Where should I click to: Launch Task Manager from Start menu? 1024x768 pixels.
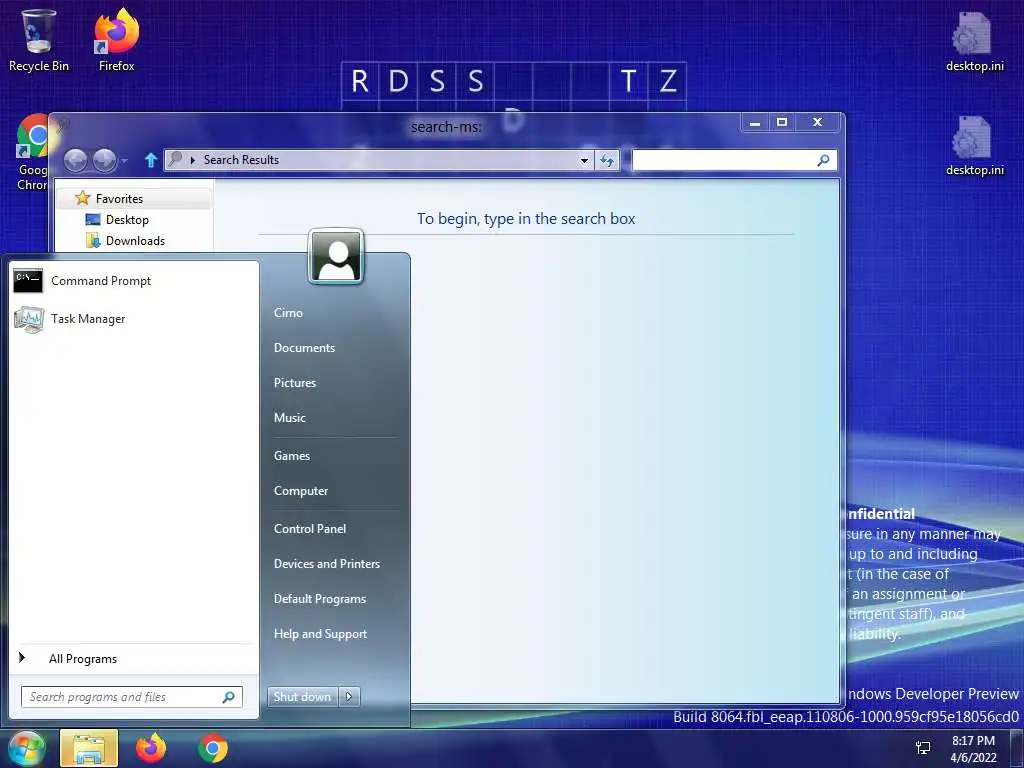133,319
